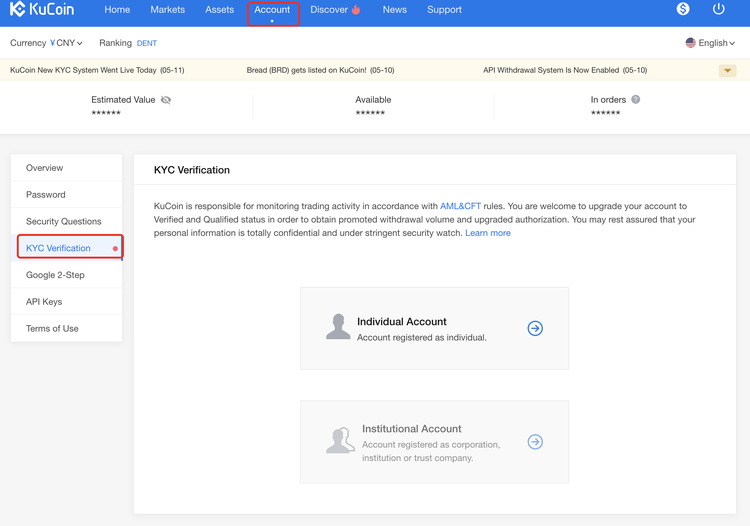Click the In orders help question icon
Image resolution: width=750 pixels, height=526 pixels.
point(636,100)
